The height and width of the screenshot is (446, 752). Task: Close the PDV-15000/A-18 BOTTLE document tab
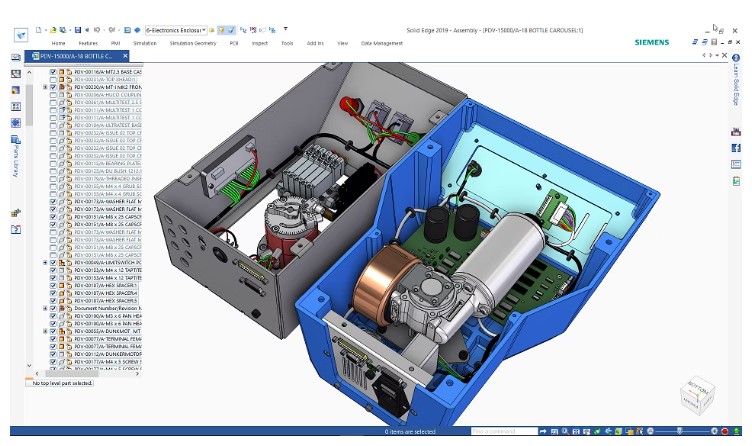(x=125, y=56)
